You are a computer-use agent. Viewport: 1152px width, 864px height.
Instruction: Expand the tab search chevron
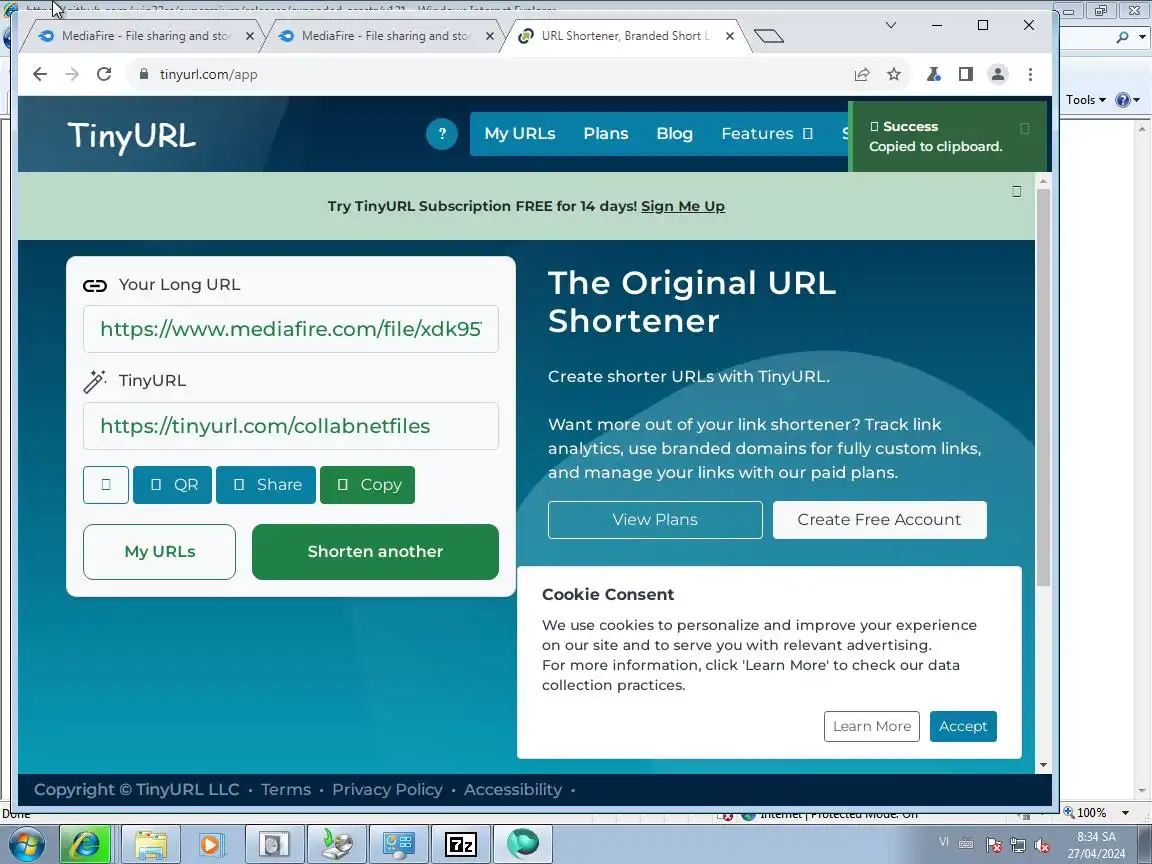[890, 25]
